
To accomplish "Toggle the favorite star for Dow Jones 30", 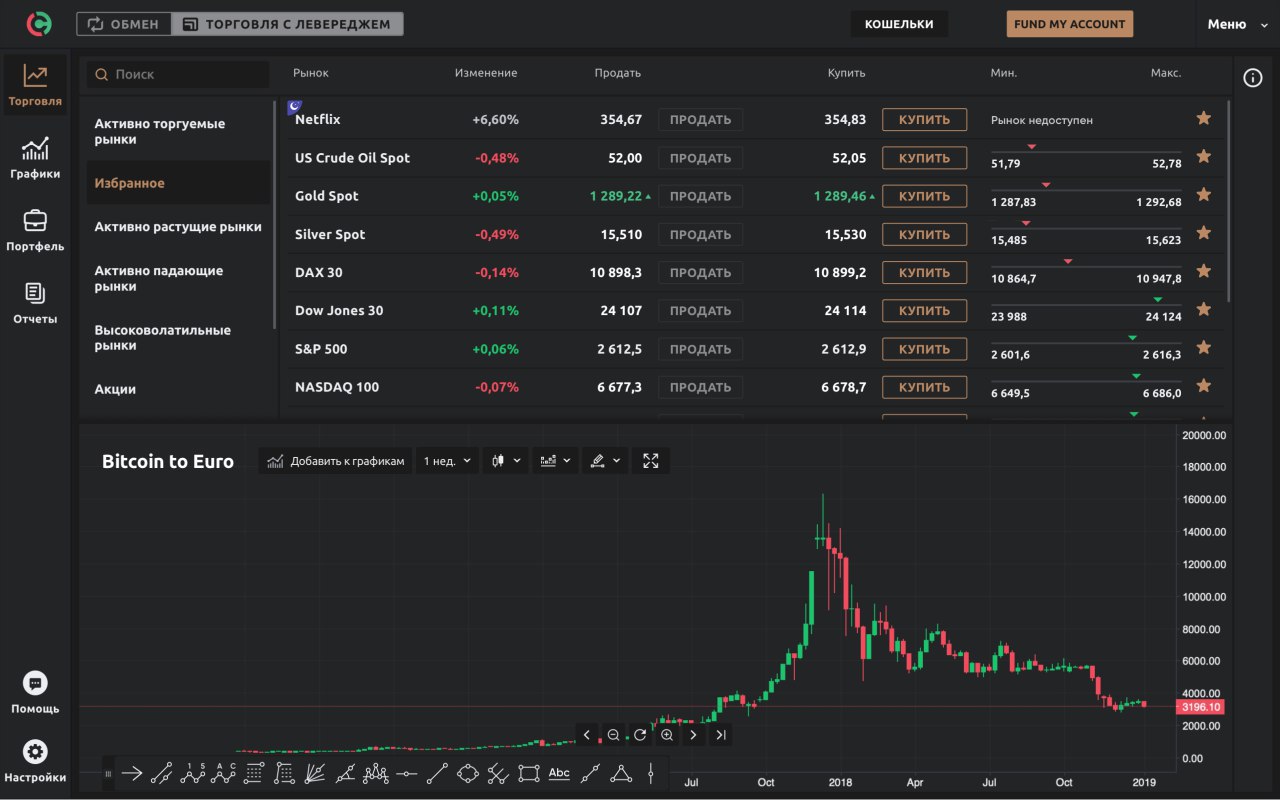I will click(1204, 309).
